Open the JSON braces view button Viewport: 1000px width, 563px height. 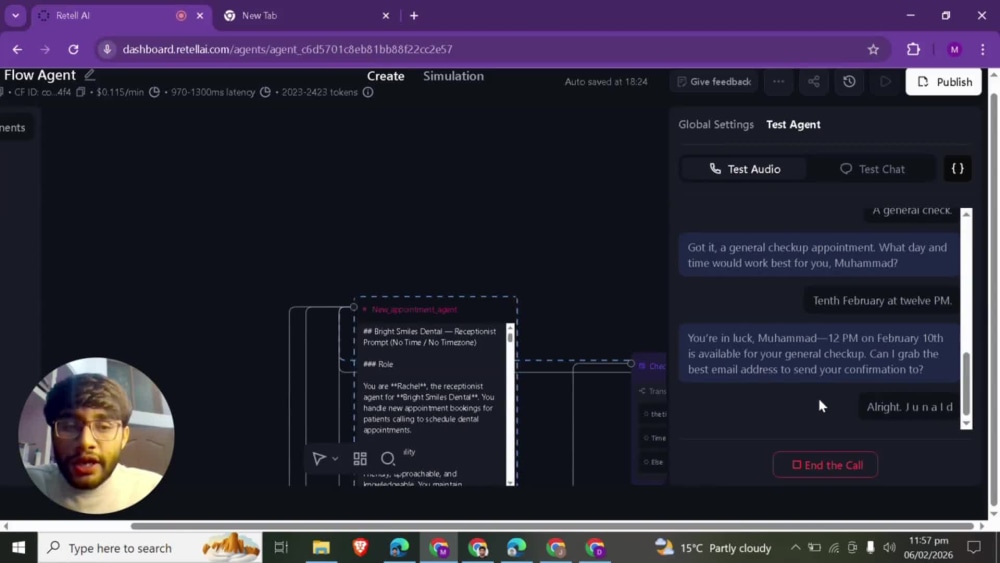[957, 169]
